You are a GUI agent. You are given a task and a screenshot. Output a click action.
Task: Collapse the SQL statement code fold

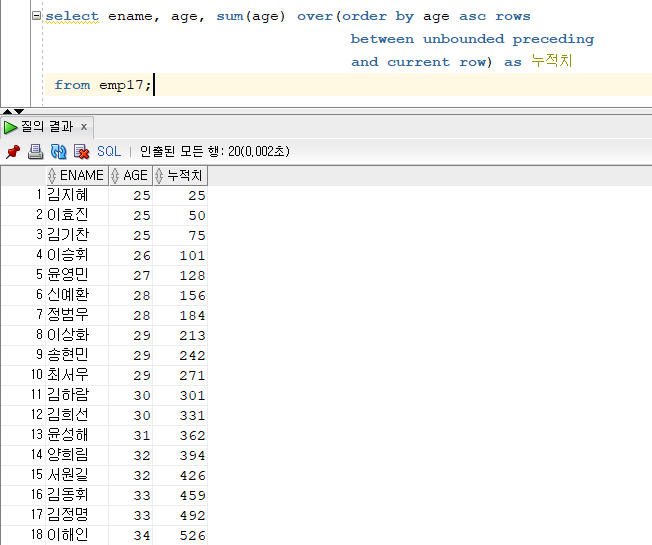pyautogui.click(x=37, y=16)
